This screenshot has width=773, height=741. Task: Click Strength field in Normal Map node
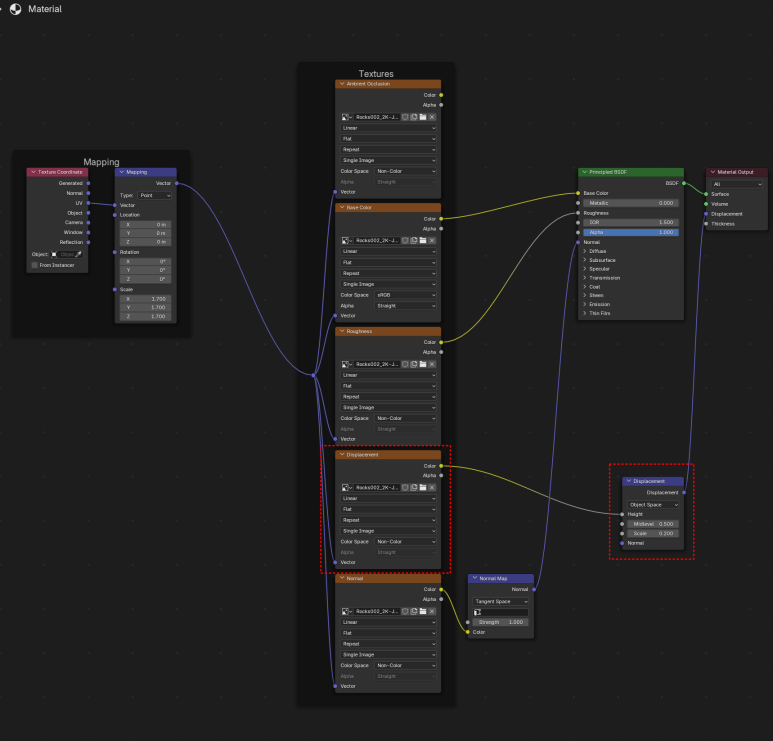click(x=500, y=622)
